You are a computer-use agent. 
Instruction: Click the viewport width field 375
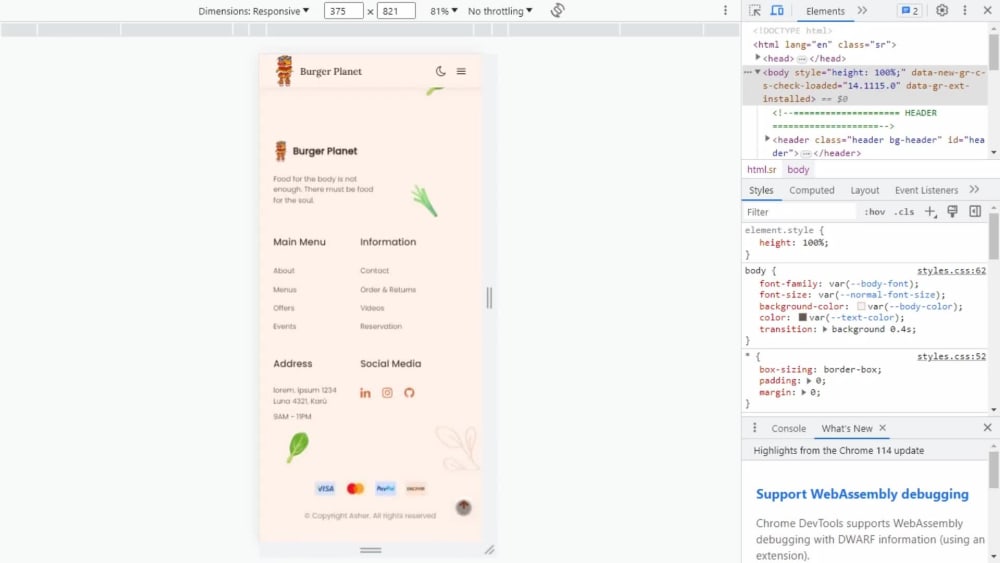343,11
